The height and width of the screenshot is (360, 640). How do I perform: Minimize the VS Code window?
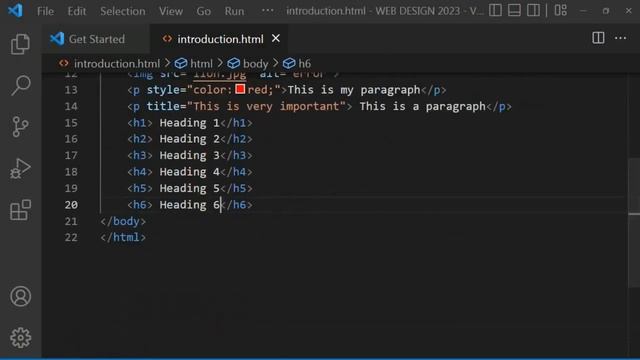click(x=584, y=11)
